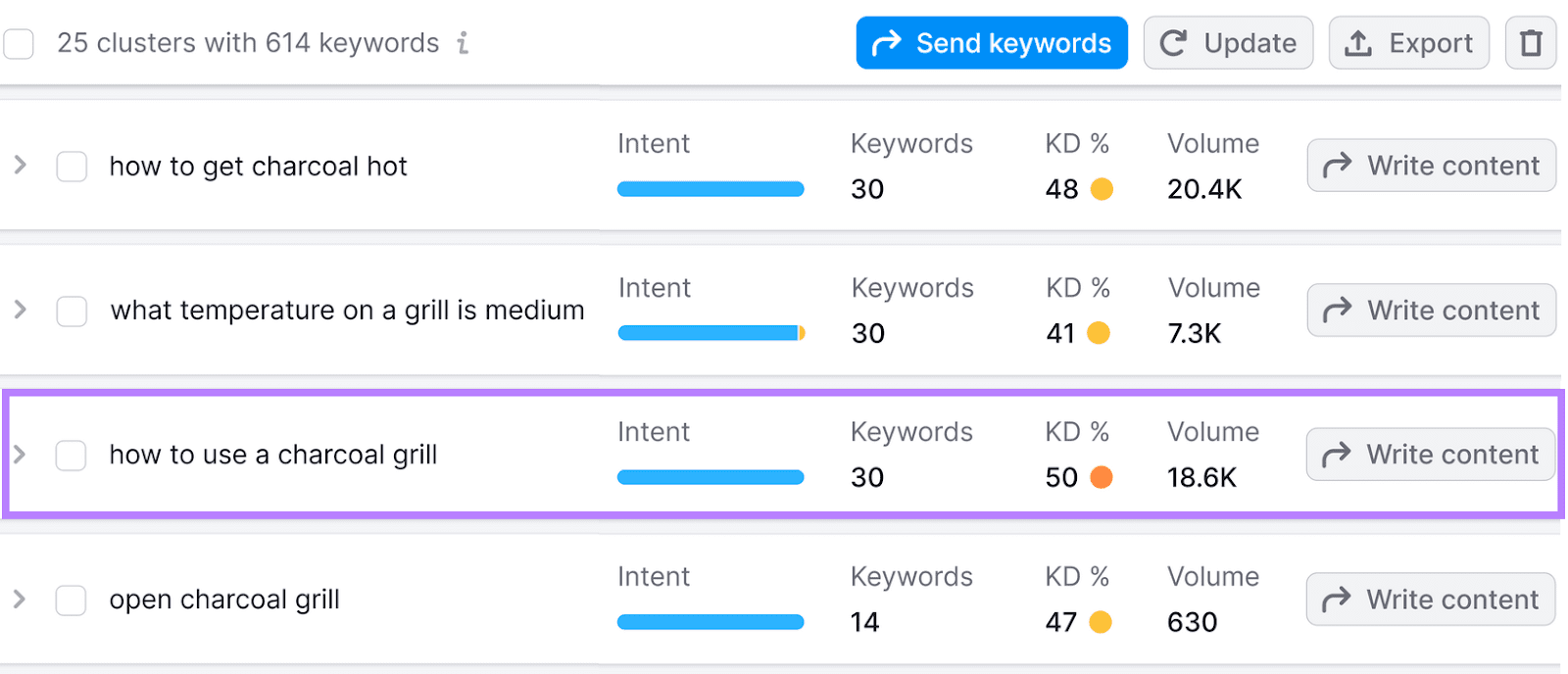
Task: Check the 'how to get charcoal hot' checkbox
Action: (72, 167)
